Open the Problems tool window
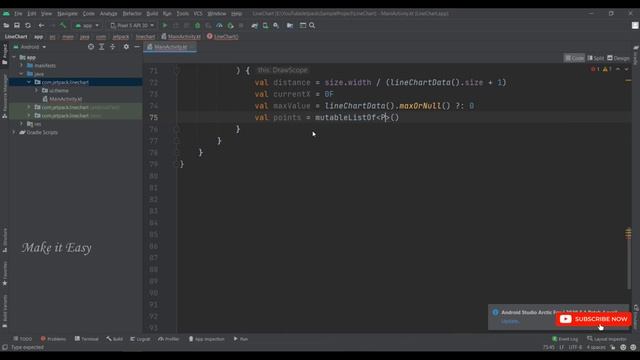The width and height of the screenshot is (640, 360). 53,339
